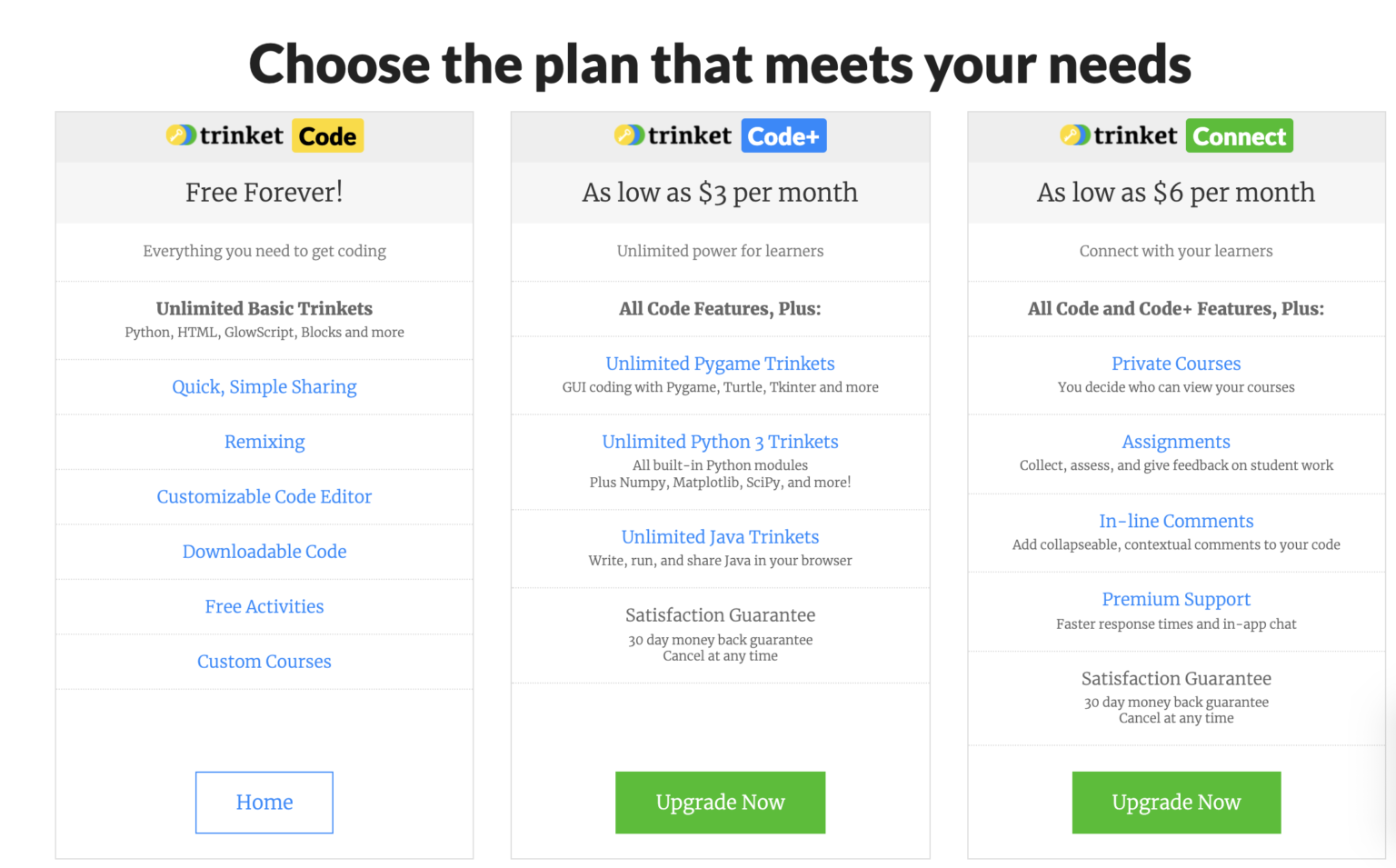The width and height of the screenshot is (1396, 868).
Task: Open Customizable Code Editor link
Action: (264, 496)
